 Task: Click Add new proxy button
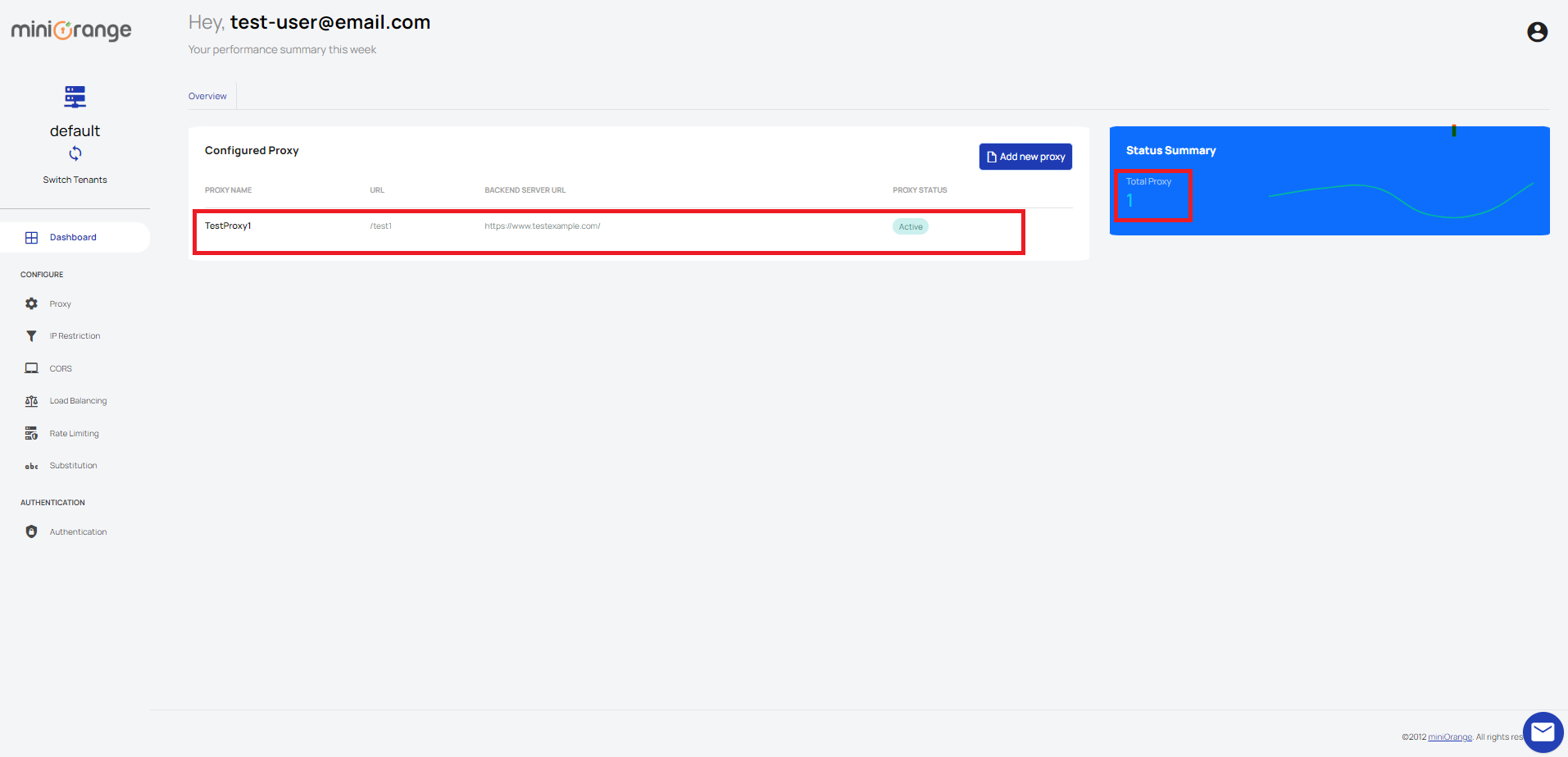[1025, 157]
